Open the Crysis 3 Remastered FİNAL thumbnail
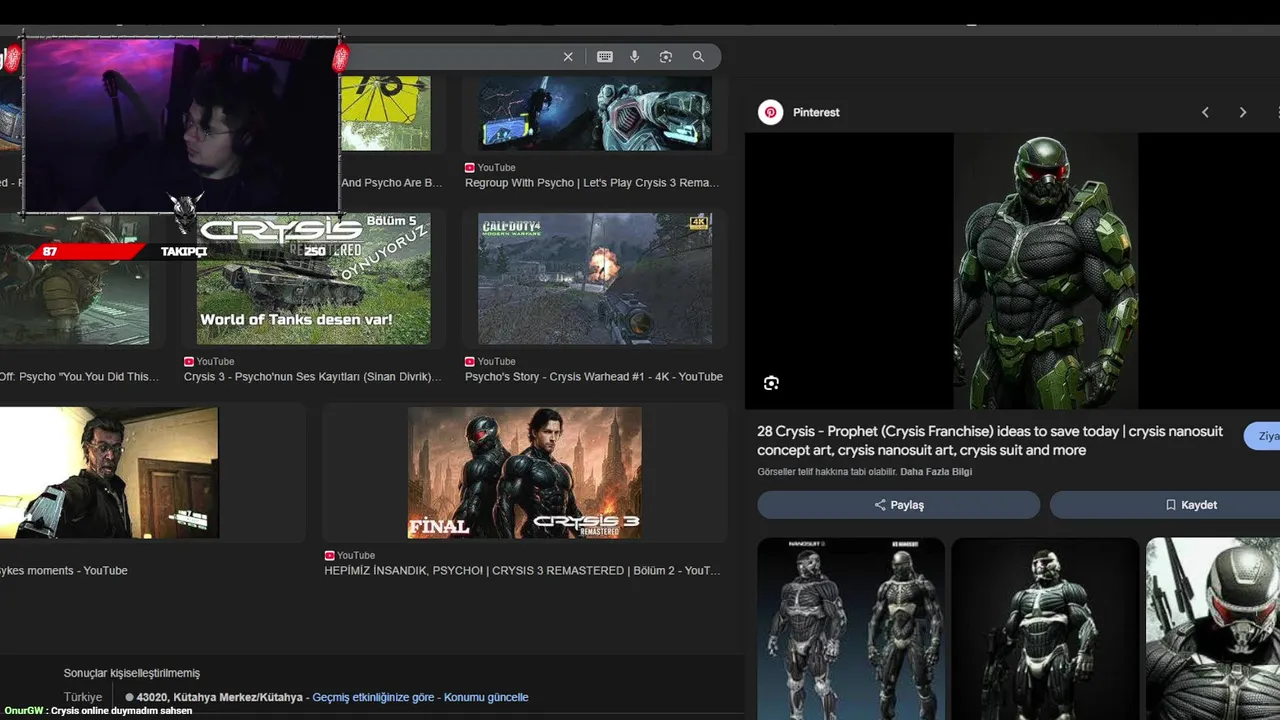 pyautogui.click(x=525, y=472)
